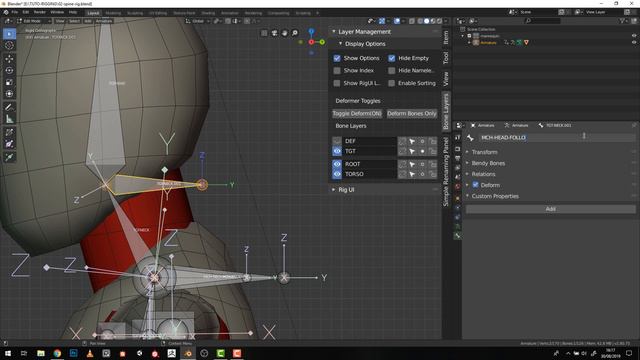This screenshot has width=640, height=360.
Task: Toggle perspective/orthographic grid icon
Action: tap(264, 33)
